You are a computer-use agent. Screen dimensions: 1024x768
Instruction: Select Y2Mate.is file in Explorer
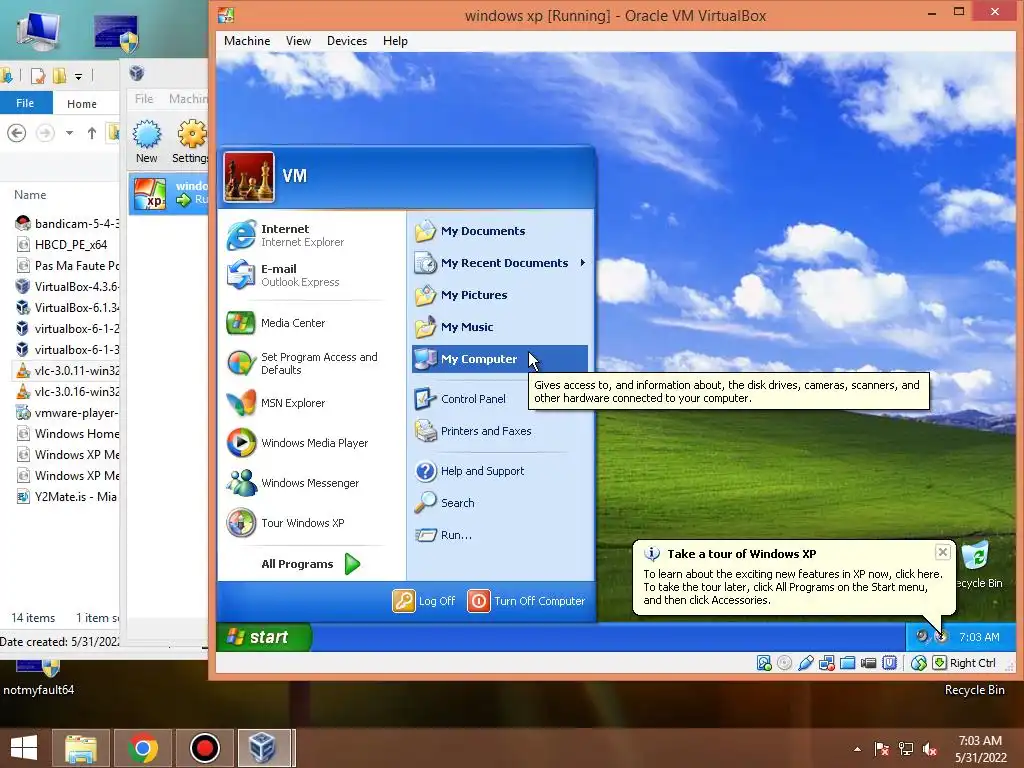pos(66,497)
